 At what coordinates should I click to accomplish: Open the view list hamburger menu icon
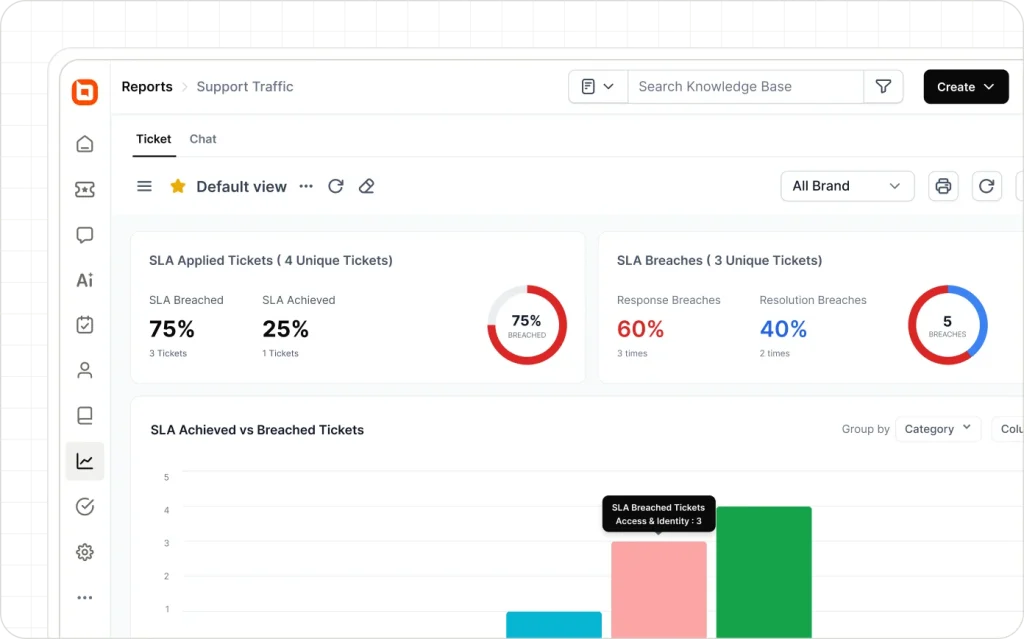(144, 186)
